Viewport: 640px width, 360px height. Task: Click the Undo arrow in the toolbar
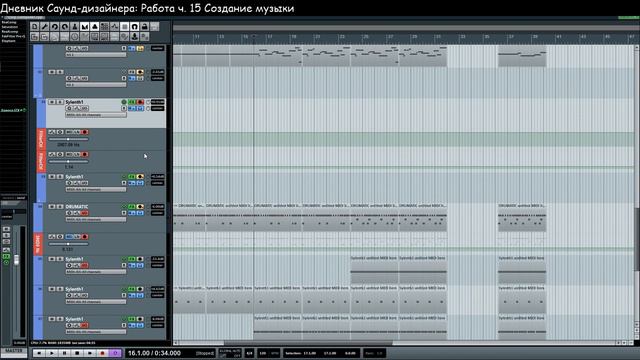(x=55, y=27)
